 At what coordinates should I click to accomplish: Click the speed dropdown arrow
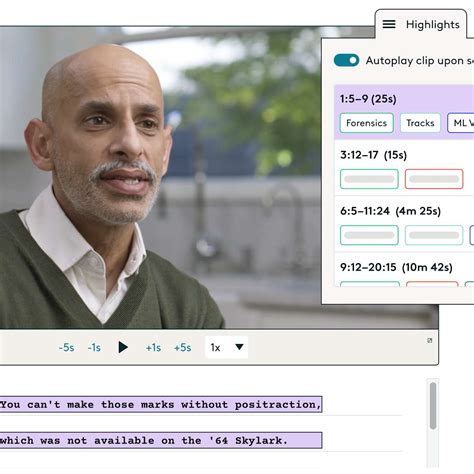(239, 347)
